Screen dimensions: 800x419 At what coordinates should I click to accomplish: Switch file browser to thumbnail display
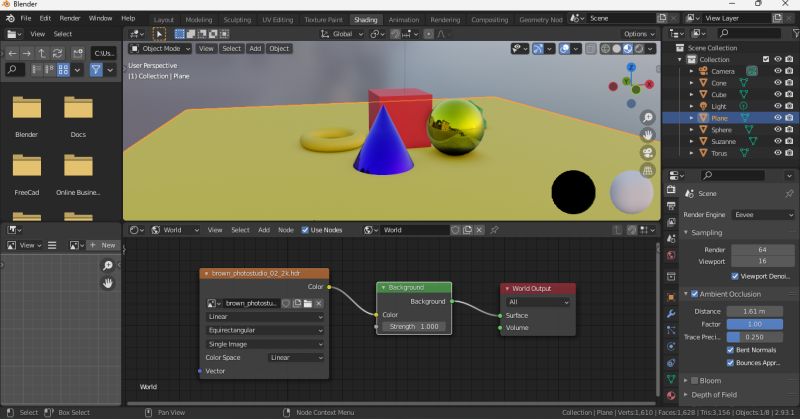tap(63, 69)
